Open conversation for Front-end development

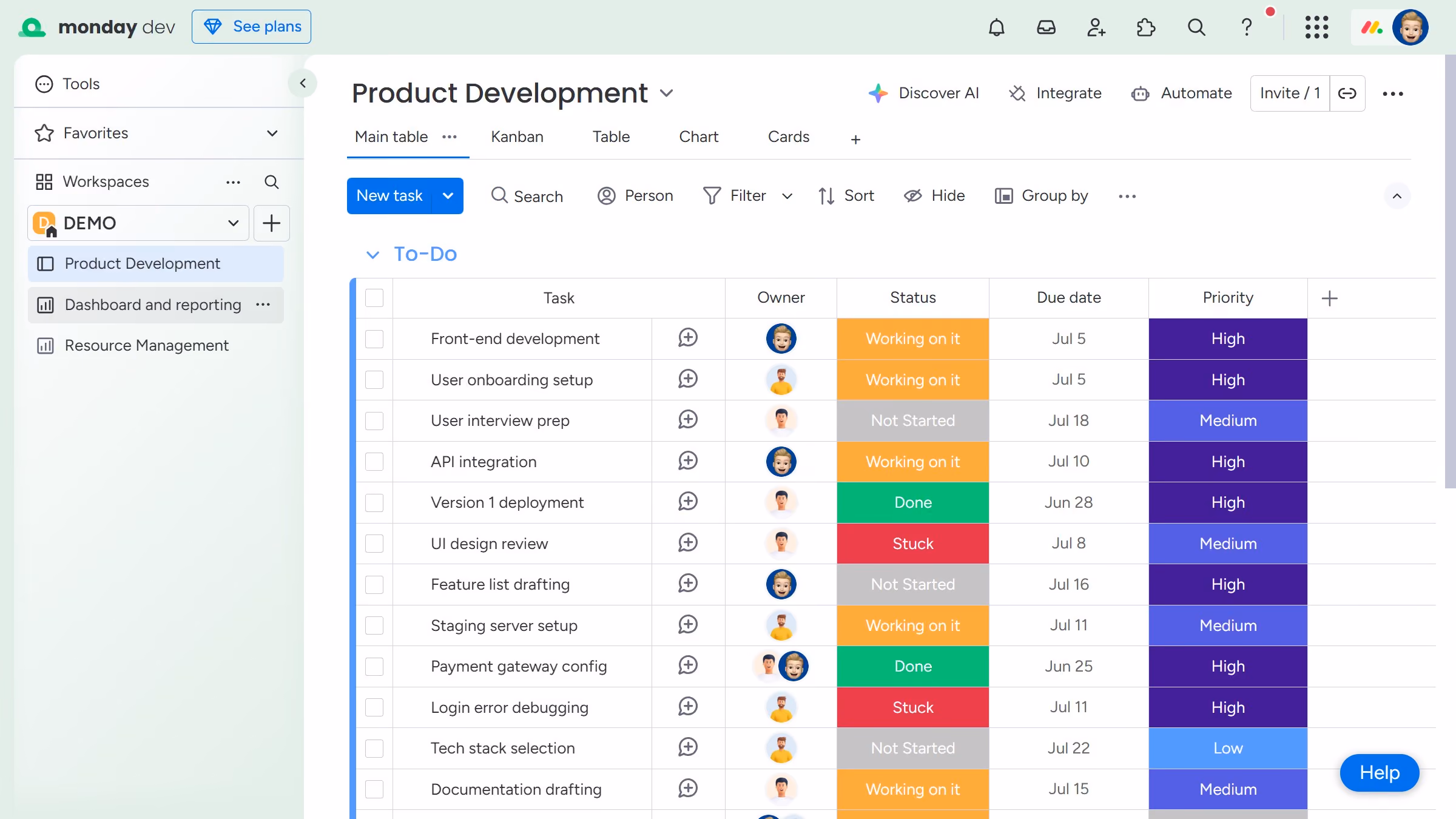[x=688, y=338]
